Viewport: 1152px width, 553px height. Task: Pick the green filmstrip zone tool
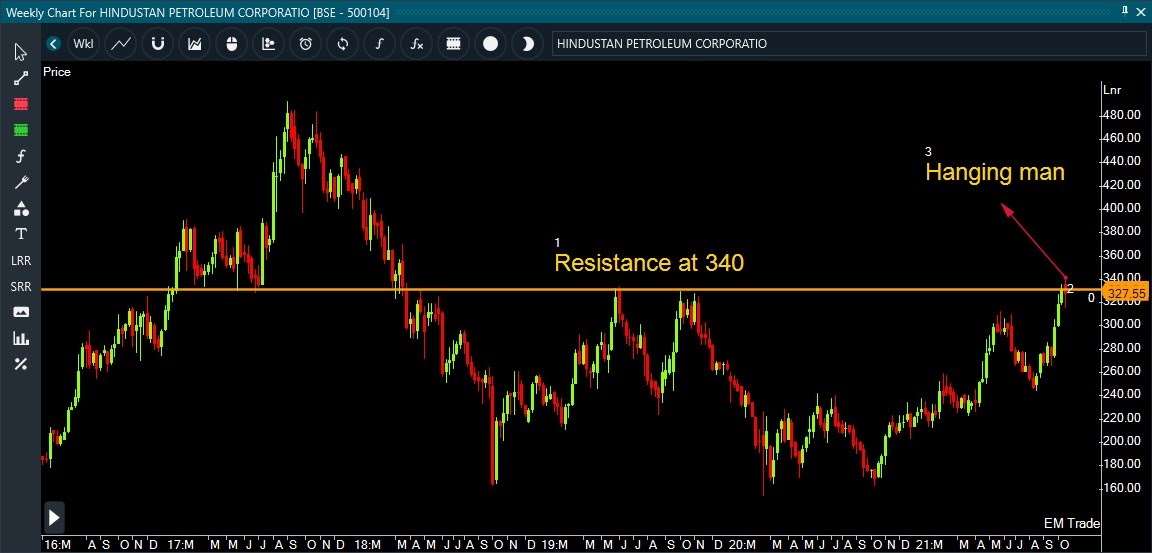[21, 130]
